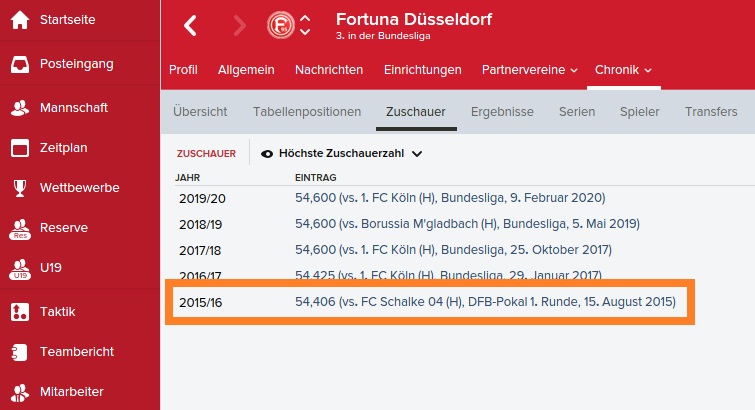Screen dimensions: 755x410
Task: Click the 2019/20 entry versus 1. FC Köln
Action: click(465, 198)
